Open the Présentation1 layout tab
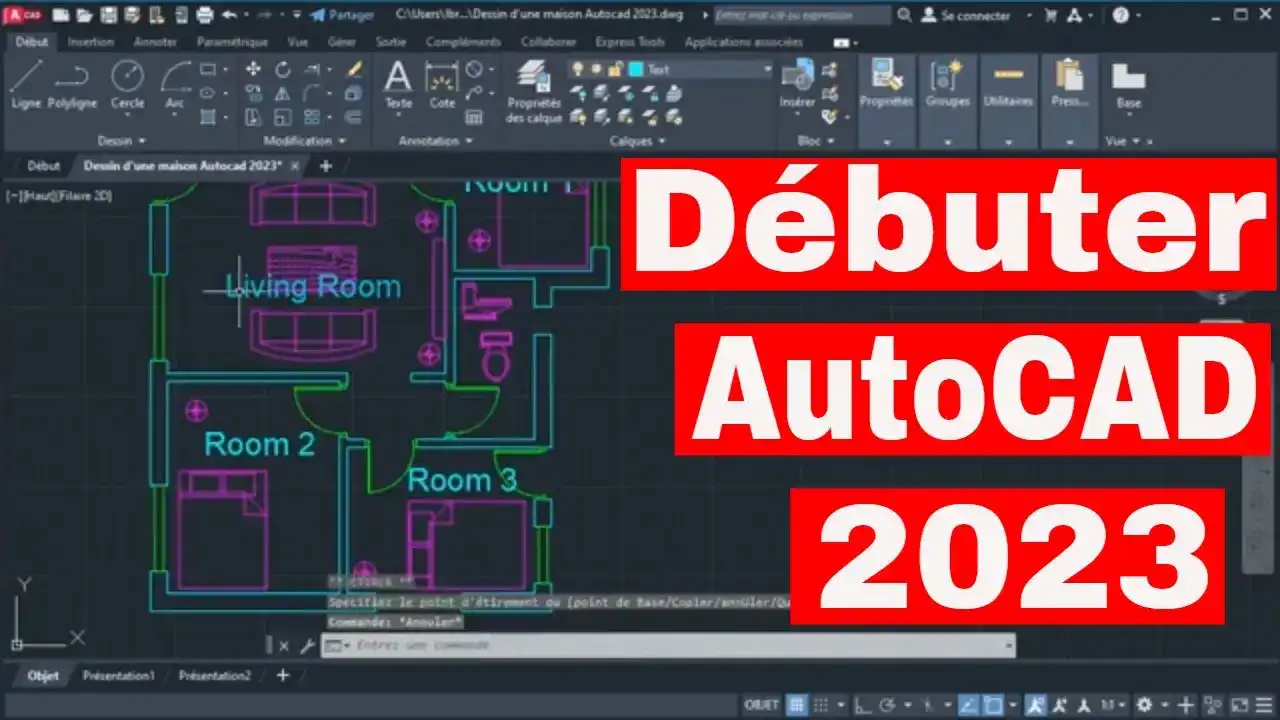 coord(117,675)
